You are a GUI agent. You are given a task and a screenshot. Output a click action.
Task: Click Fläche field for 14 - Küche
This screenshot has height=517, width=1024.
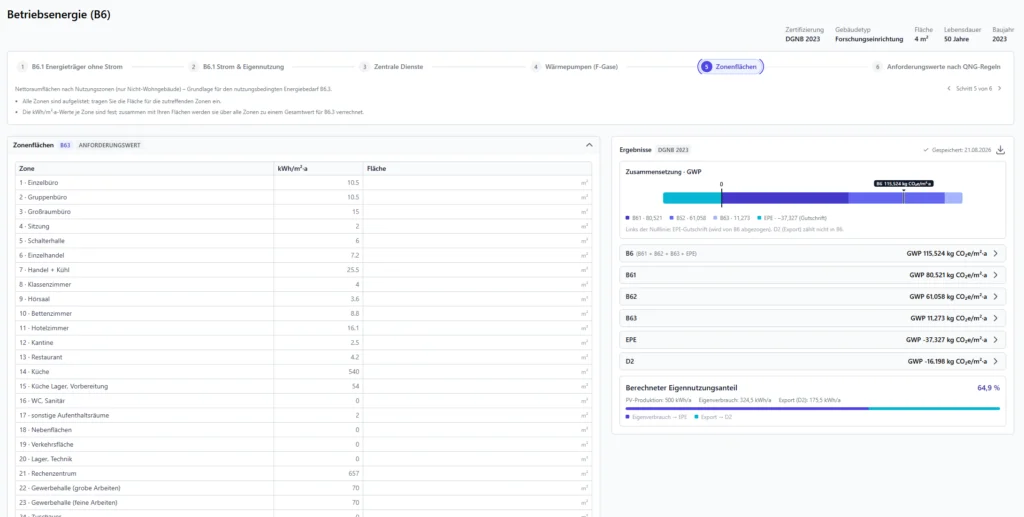click(477, 371)
